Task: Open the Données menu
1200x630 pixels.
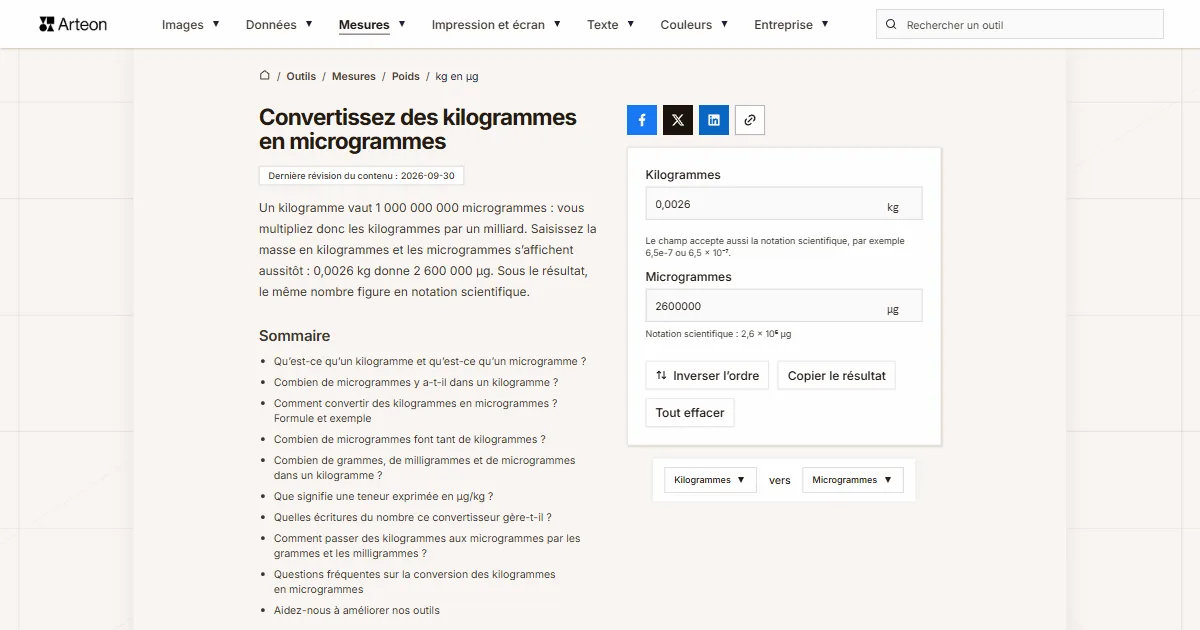Action: [x=279, y=24]
